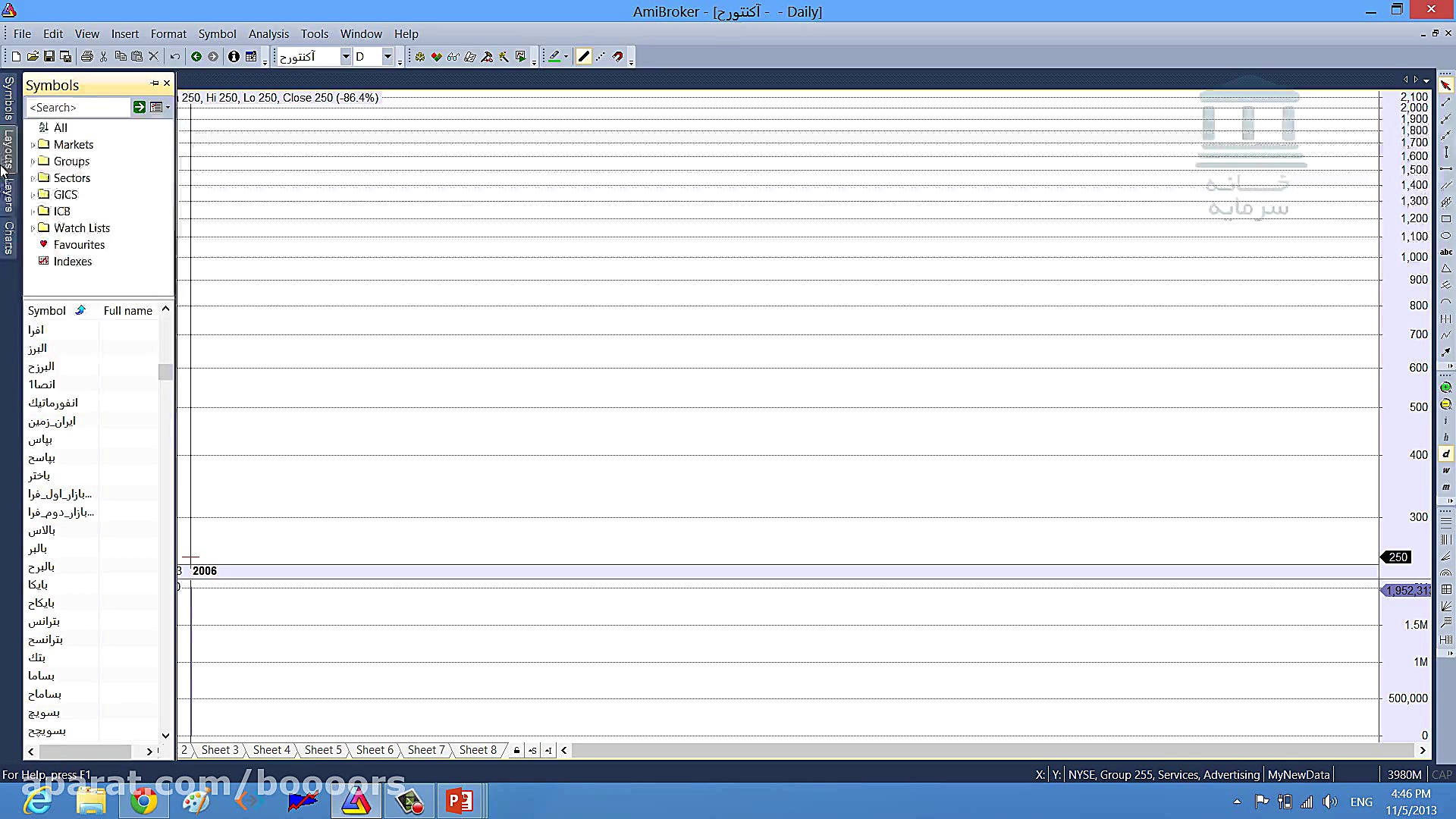Click the zoom in magnifier icon
This screenshot has height=819, width=1456.
[x=1446, y=388]
